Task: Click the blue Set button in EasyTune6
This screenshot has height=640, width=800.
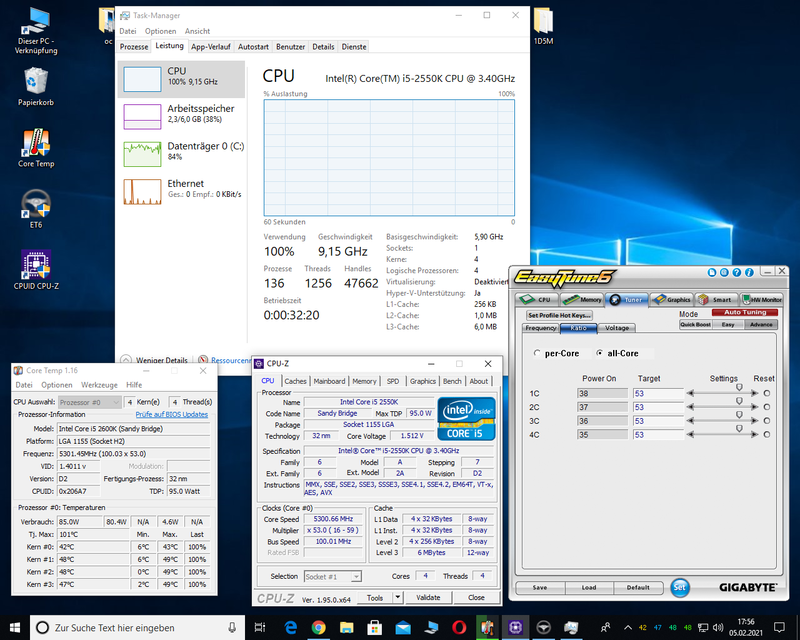Action: [x=680, y=587]
